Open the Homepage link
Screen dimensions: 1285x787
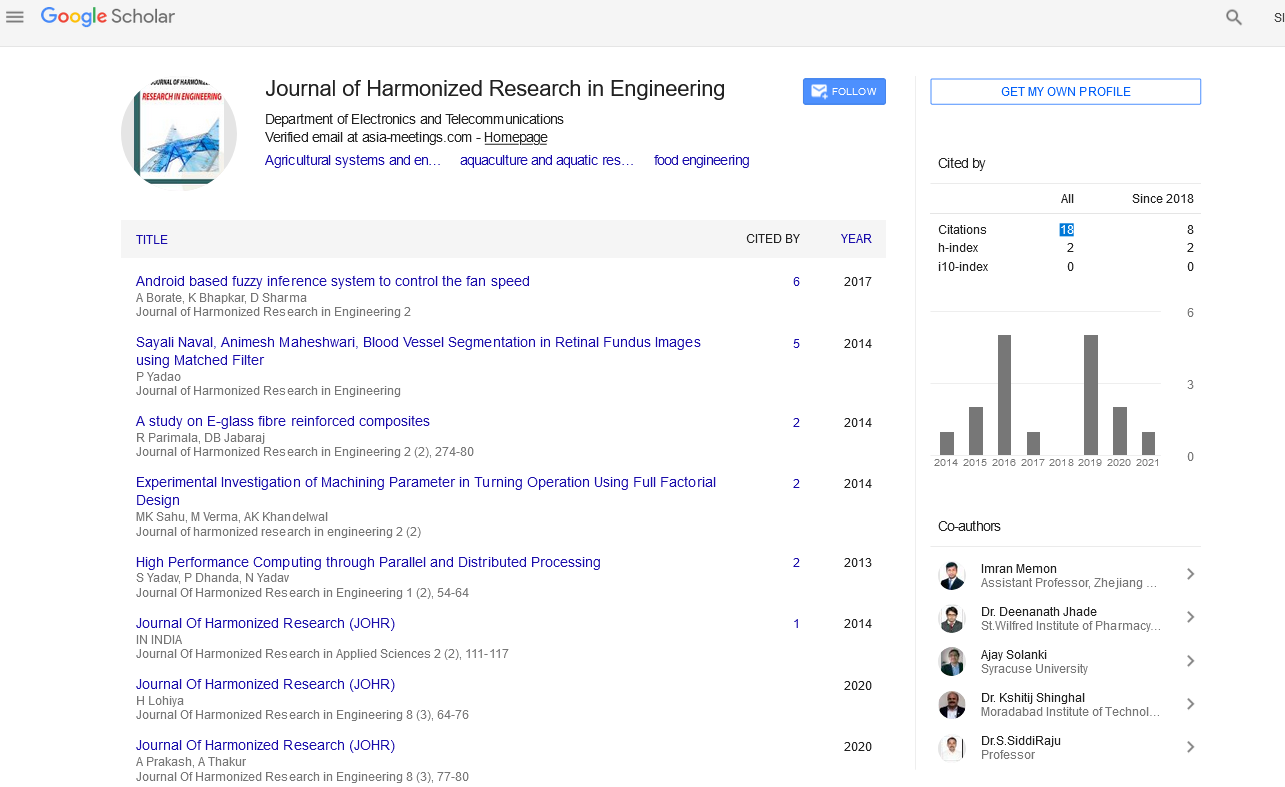[515, 138]
